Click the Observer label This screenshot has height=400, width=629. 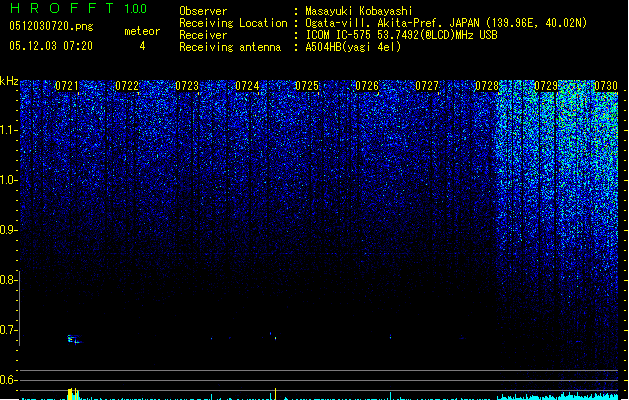[203, 11]
